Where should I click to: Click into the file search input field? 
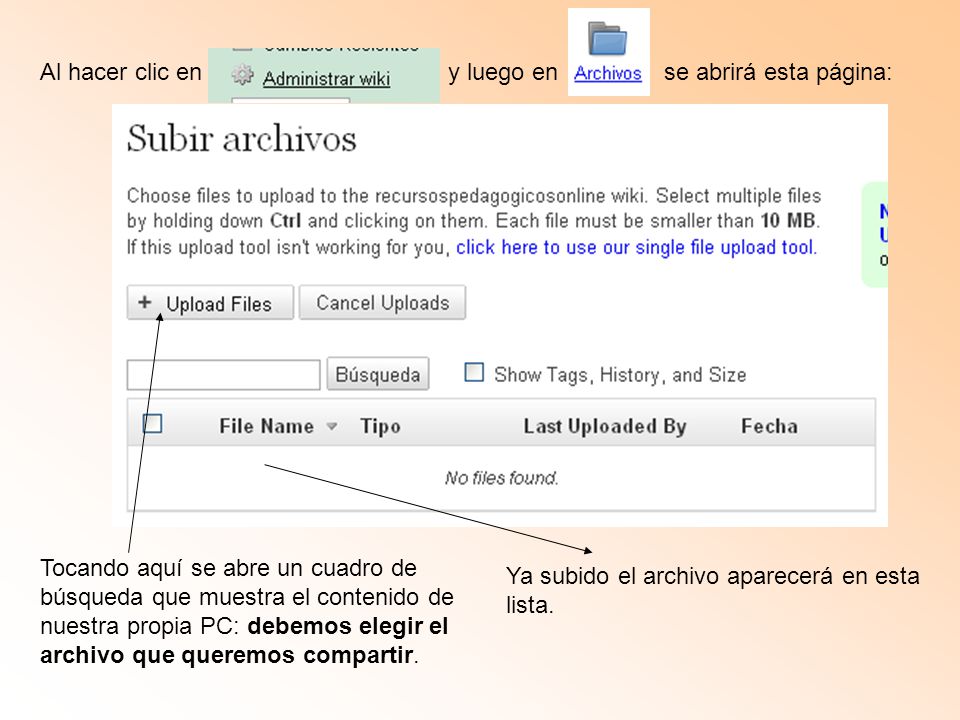pos(223,375)
